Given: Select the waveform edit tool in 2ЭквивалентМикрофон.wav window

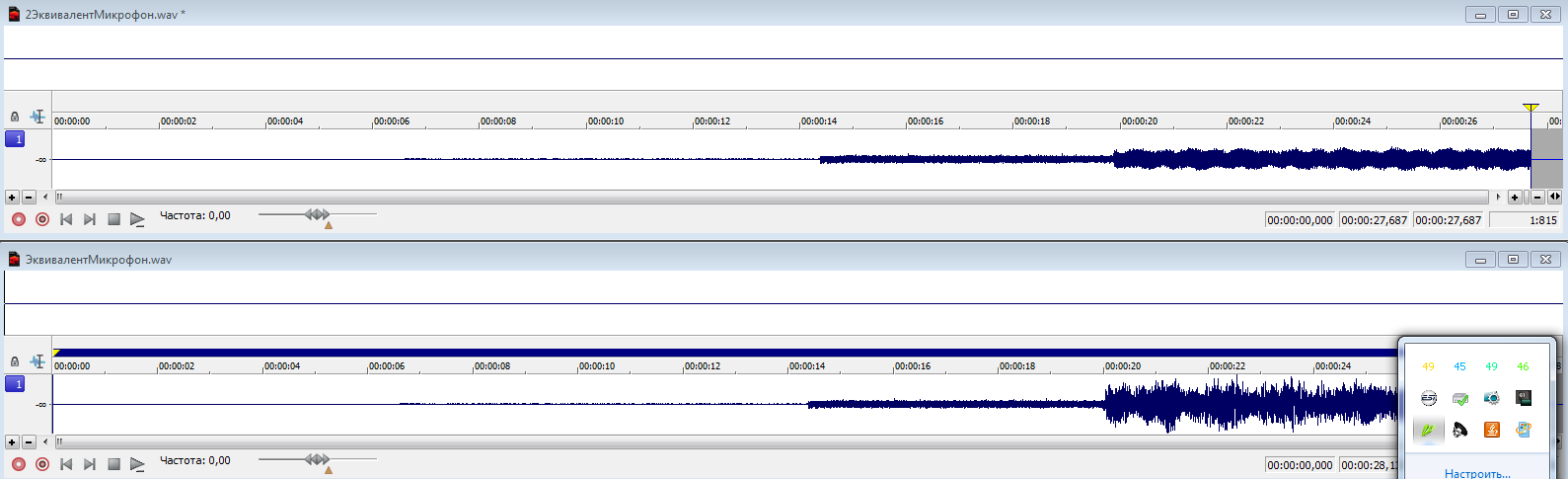Looking at the screenshot, I should click(37, 117).
